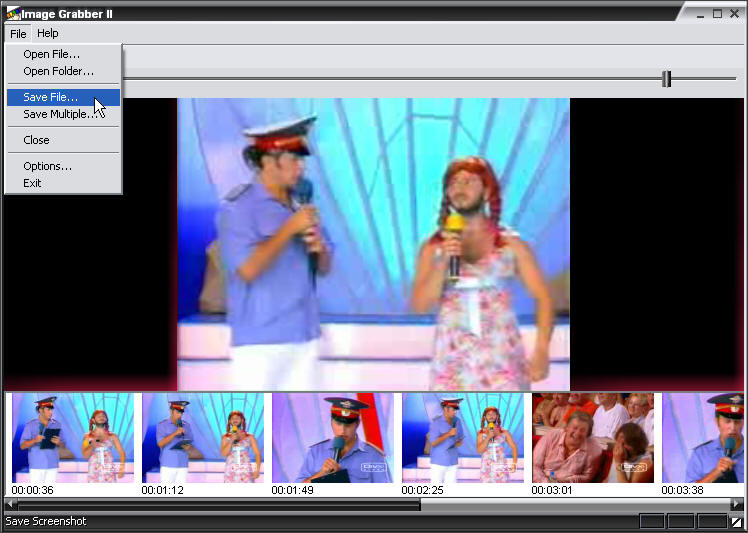Click the horizontal scrollbar thumb under thumbnails

point(219,504)
